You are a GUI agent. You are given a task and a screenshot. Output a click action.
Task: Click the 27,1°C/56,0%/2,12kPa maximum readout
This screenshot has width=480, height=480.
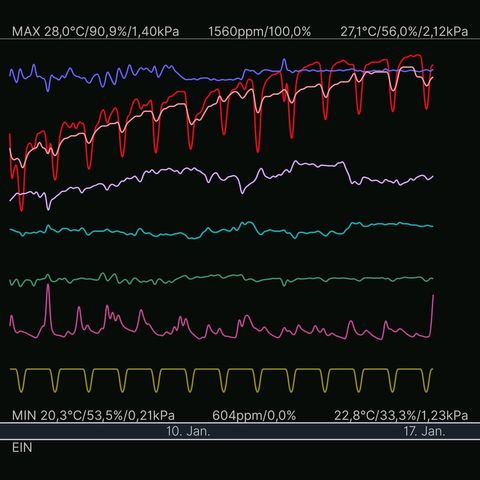(x=404, y=32)
